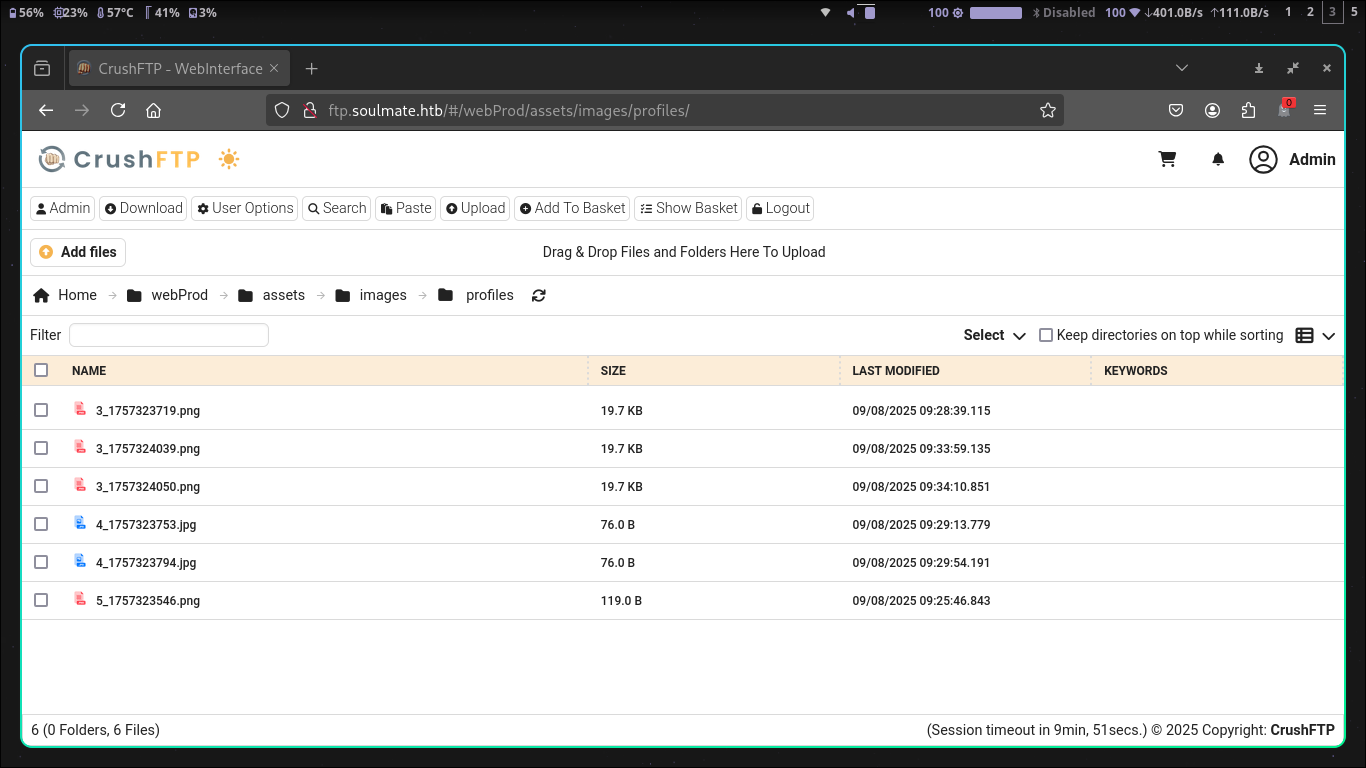
Task: Check the box for 3_1757323719.png
Action: (41, 410)
